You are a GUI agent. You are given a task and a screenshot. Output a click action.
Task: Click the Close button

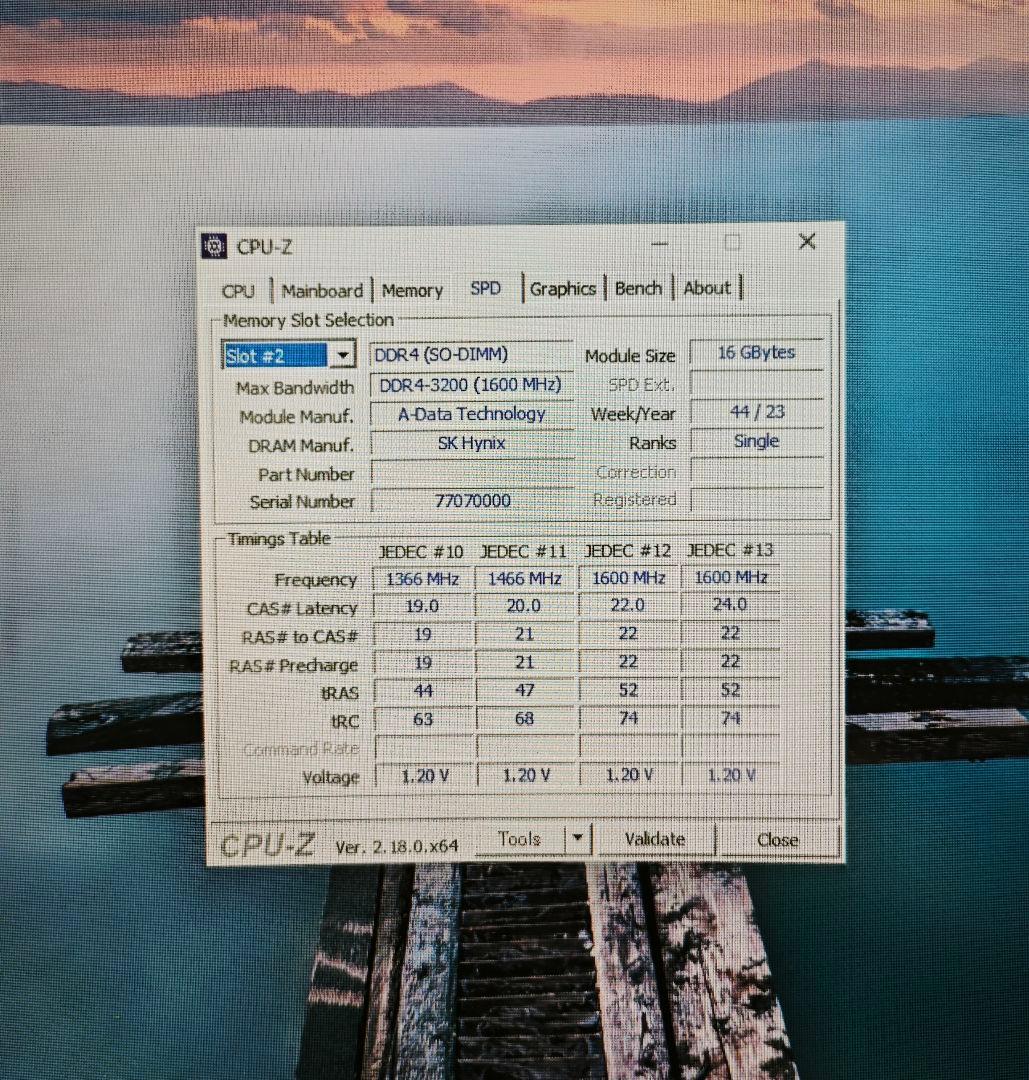click(x=777, y=840)
